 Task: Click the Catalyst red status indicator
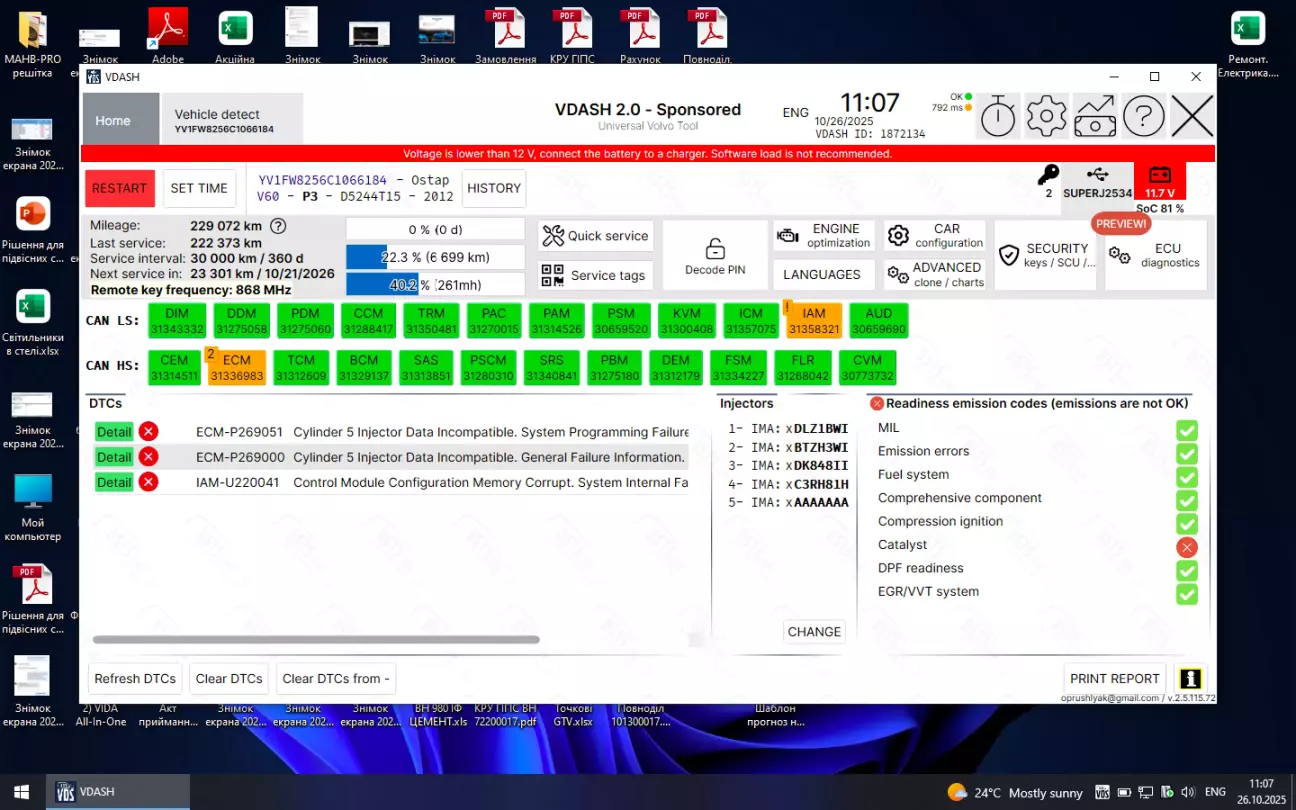click(x=1187, y=547)
